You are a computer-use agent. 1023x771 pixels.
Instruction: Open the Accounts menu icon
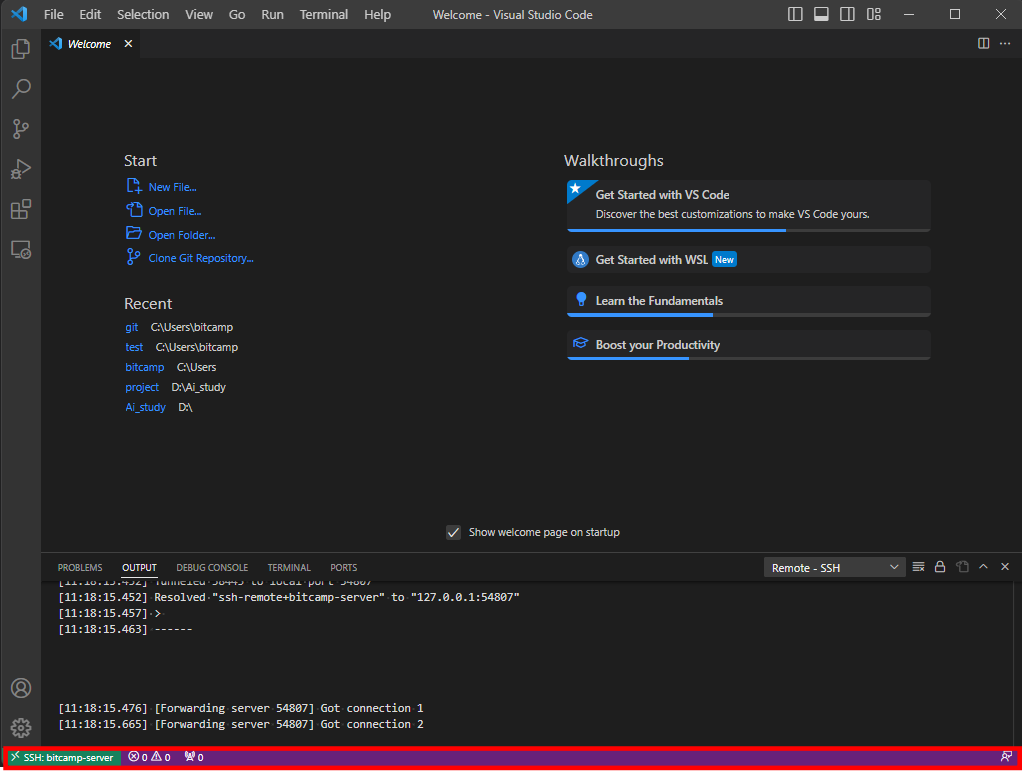coord(21,688)
